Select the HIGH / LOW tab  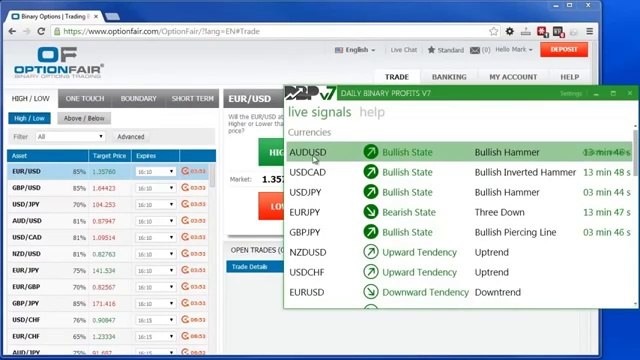pyautogui.click(x=31, y=98)
